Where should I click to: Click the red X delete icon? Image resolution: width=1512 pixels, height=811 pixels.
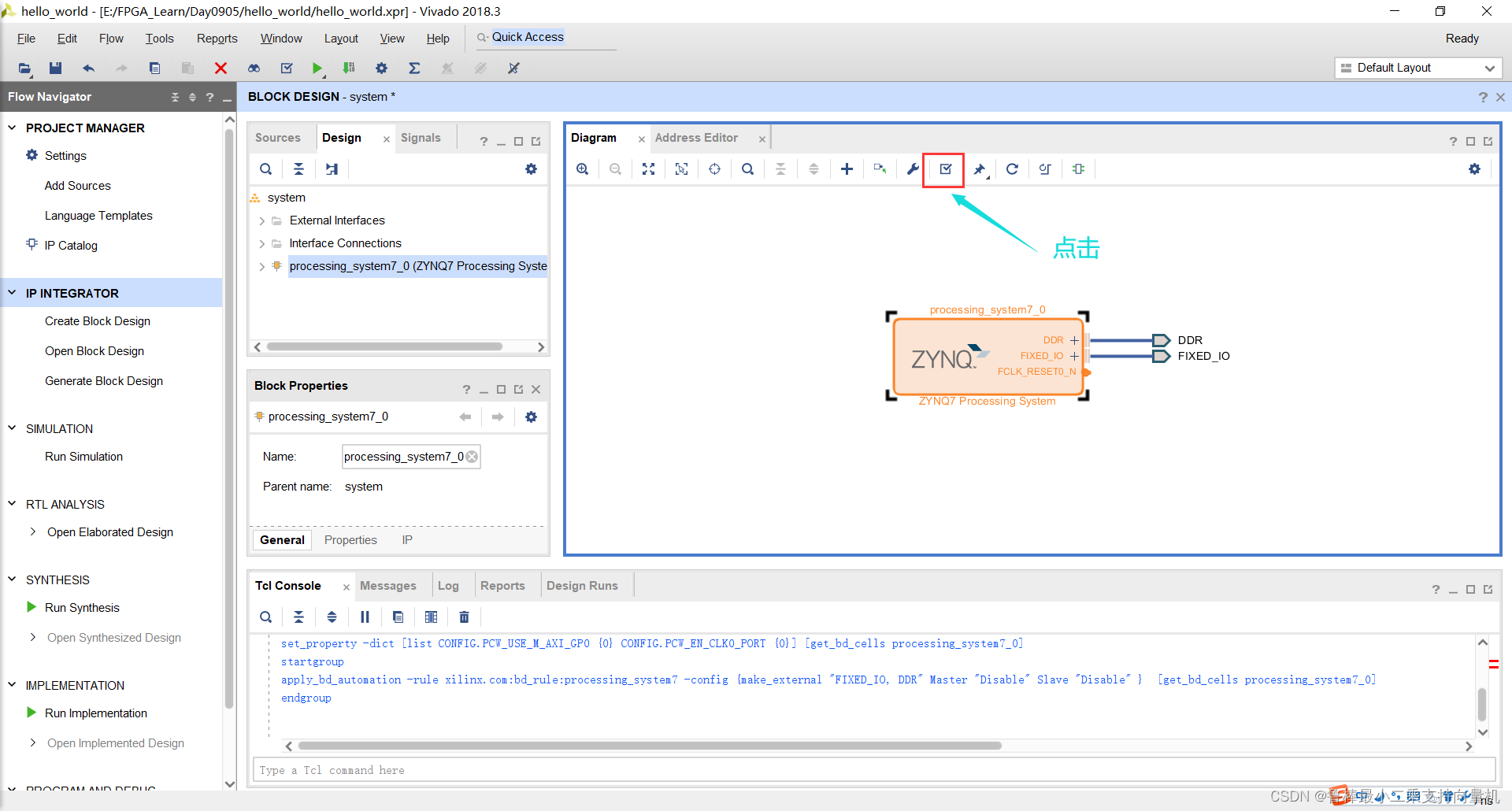click(x=220, y=69)
